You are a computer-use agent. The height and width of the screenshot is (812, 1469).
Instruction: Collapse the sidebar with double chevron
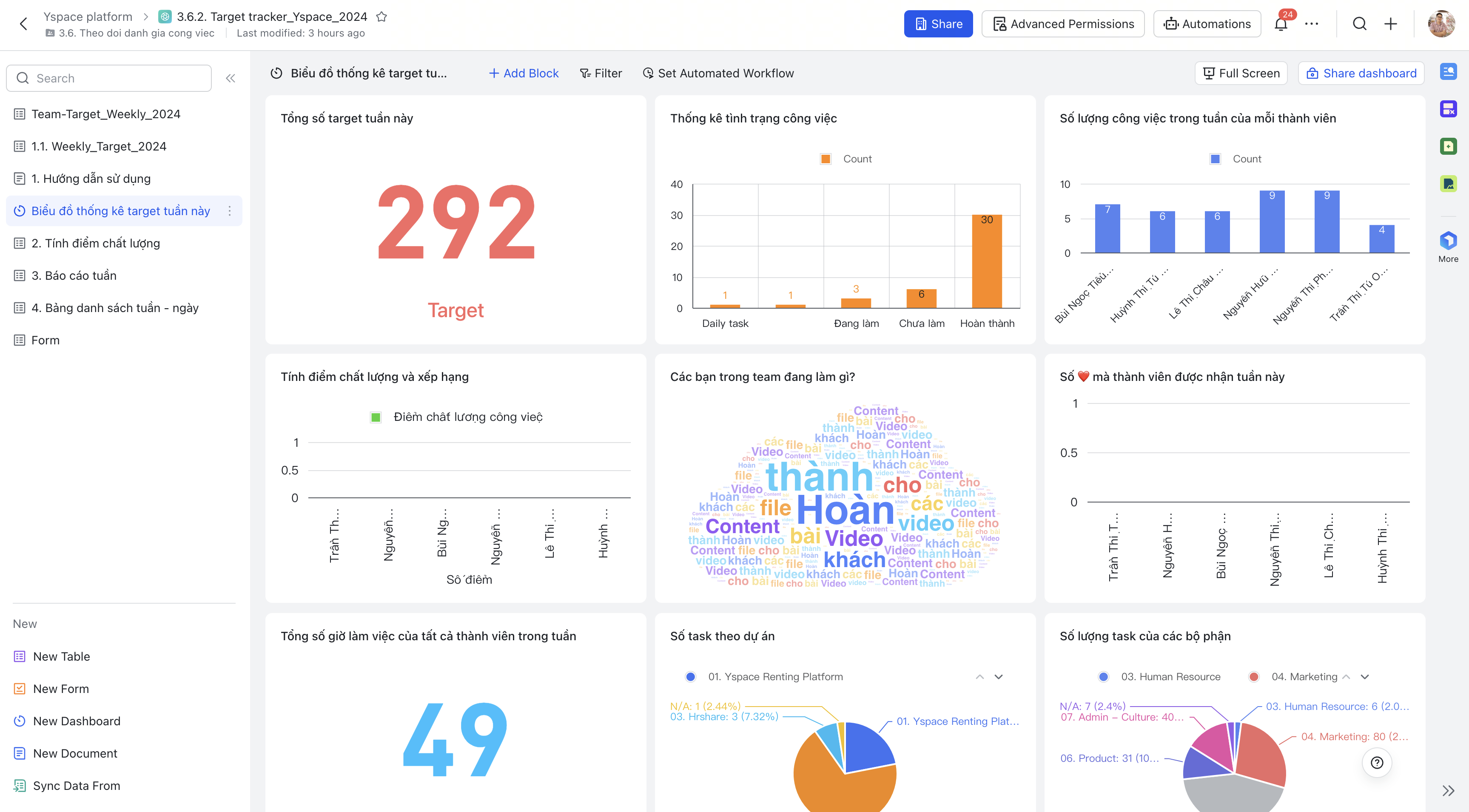point(231,78)
